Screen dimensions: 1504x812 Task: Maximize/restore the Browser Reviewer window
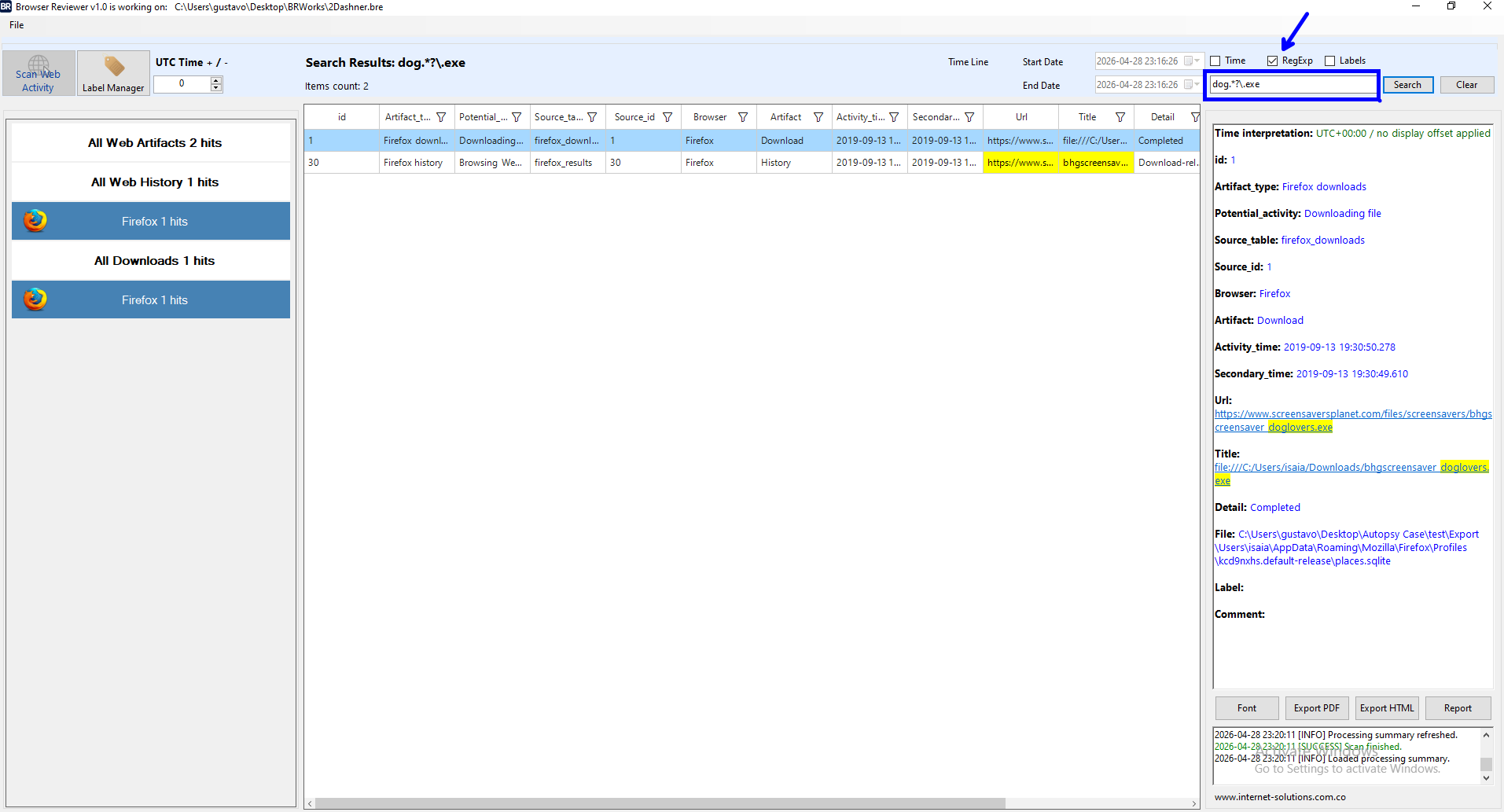pyautogui.click(x=1451, y=6)
